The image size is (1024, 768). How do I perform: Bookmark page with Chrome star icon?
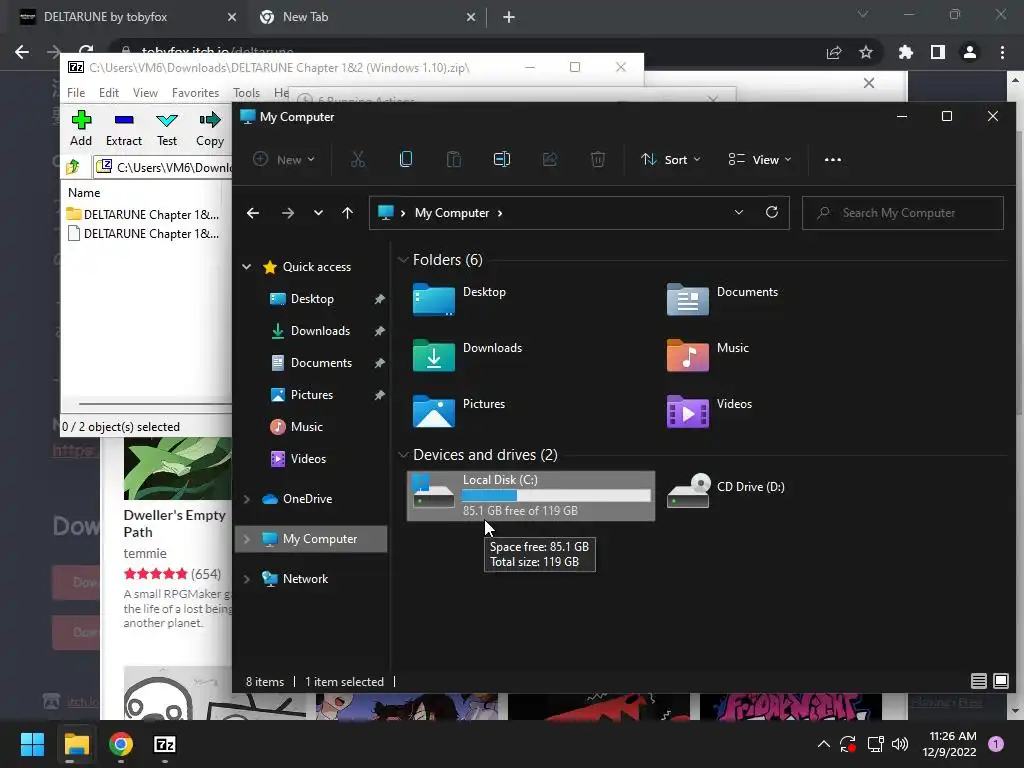pyautogui.click(x=866, y=52)
